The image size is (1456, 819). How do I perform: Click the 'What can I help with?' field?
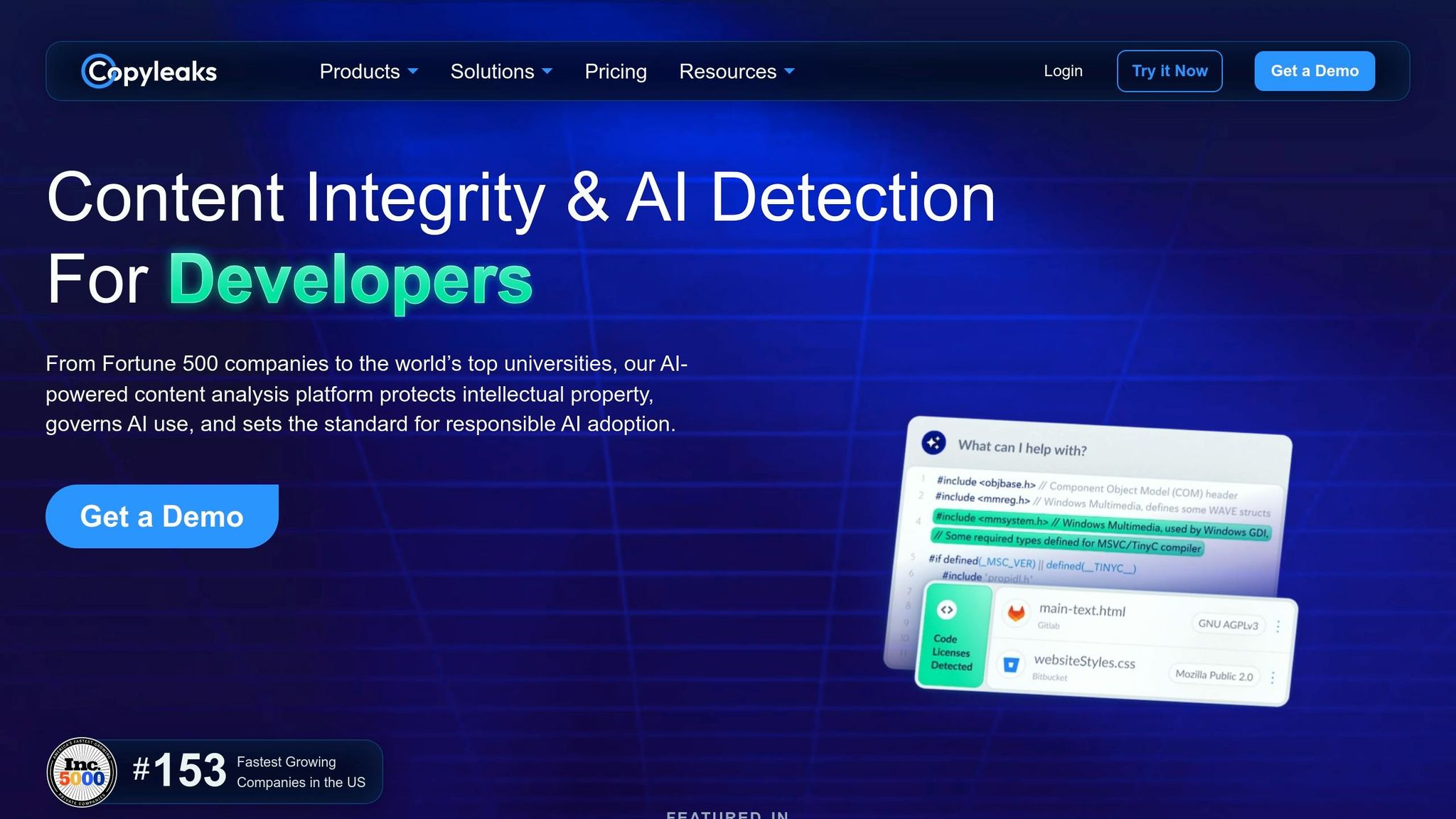tap(1022, 447)
